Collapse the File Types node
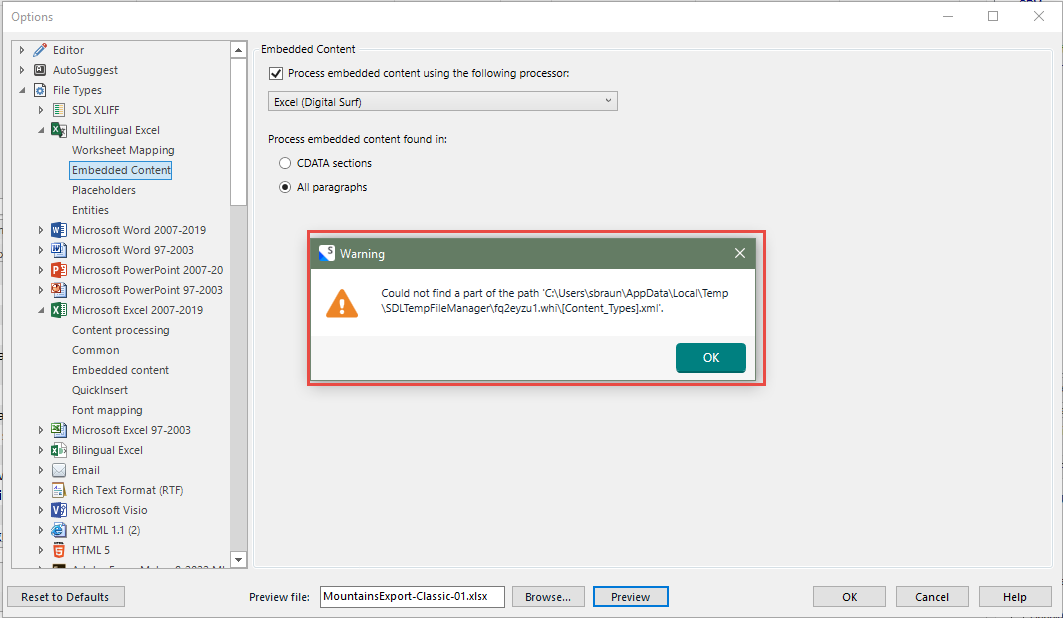Screen dimensions: 1063x618 point(22,90)
